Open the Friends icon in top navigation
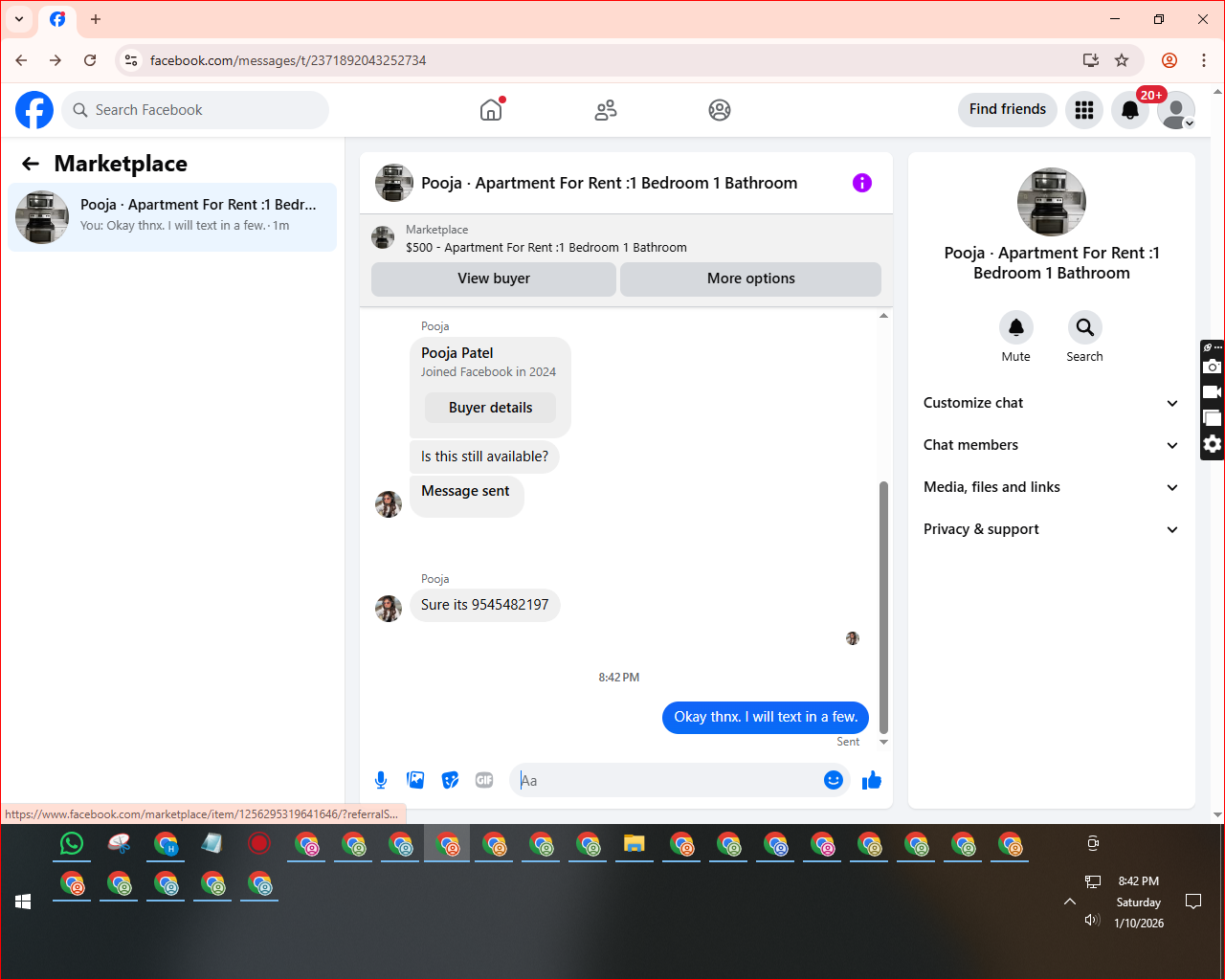This screenshot has width=1225, height=980. click(606, 110)
